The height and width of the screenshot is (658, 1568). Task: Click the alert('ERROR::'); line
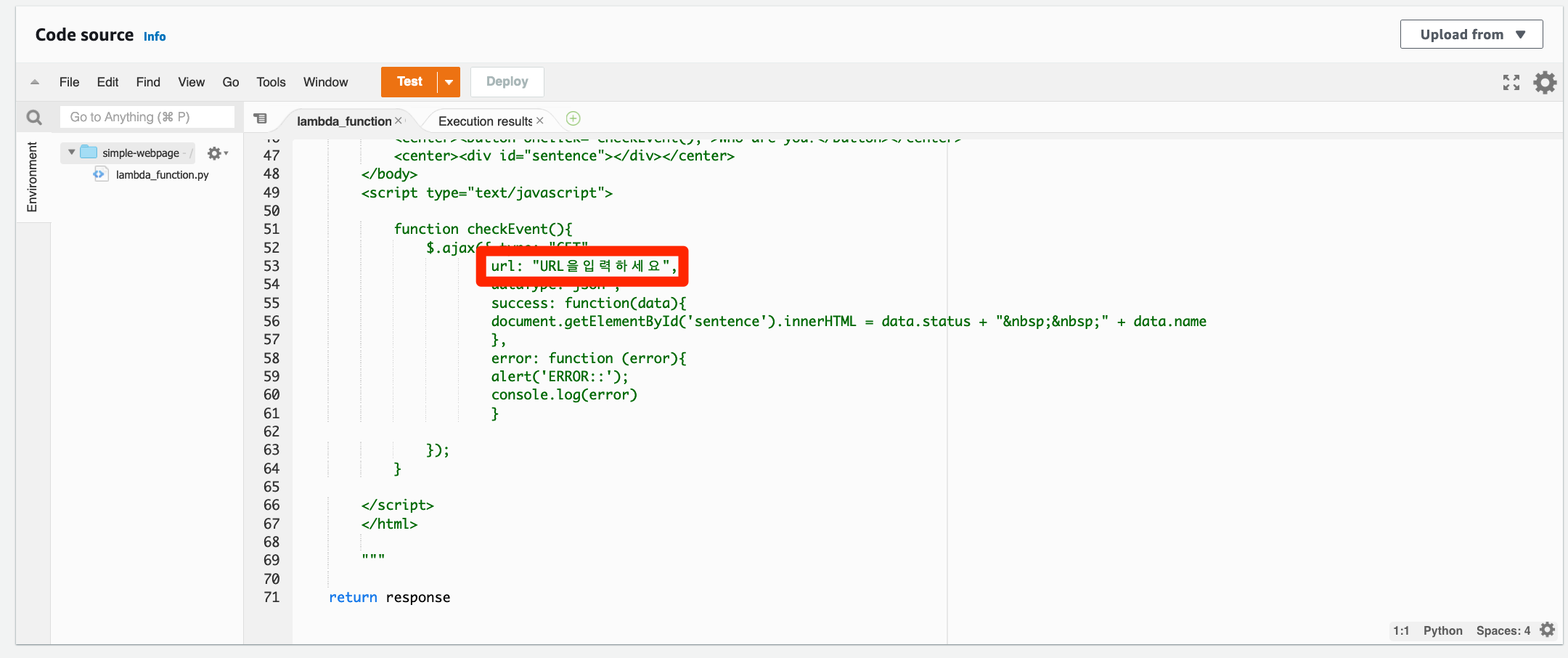coord(560,376)
